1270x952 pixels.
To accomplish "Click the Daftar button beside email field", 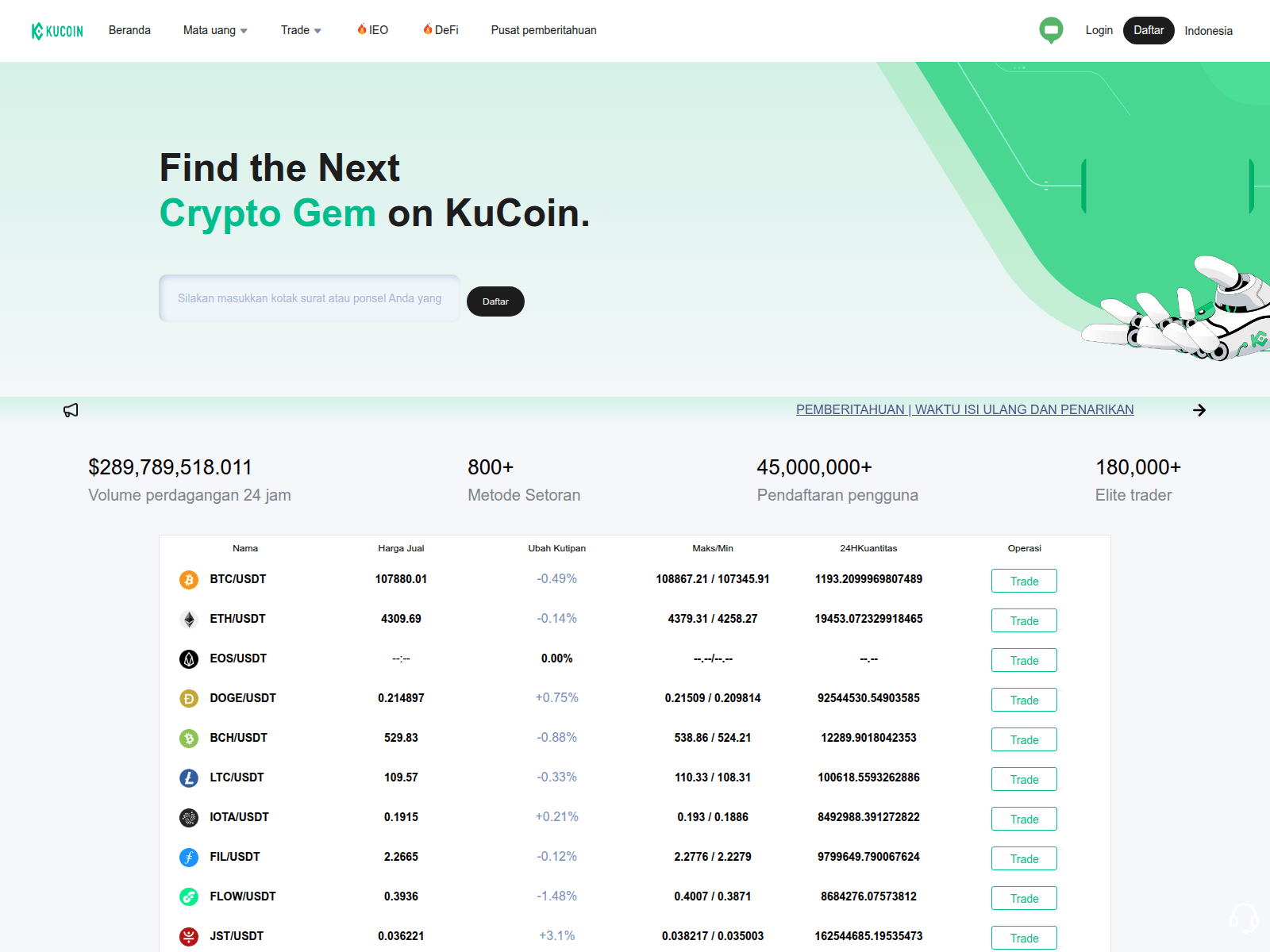I will [x=495, y=301].
